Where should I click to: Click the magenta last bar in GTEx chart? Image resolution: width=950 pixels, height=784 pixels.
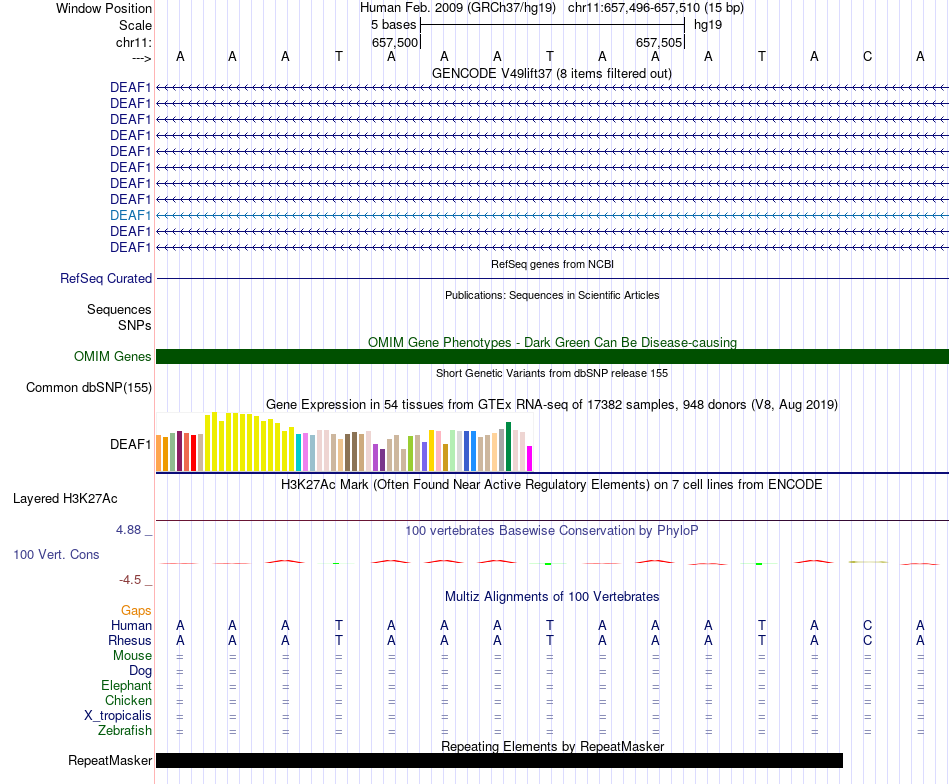click(x=530, y=459)
